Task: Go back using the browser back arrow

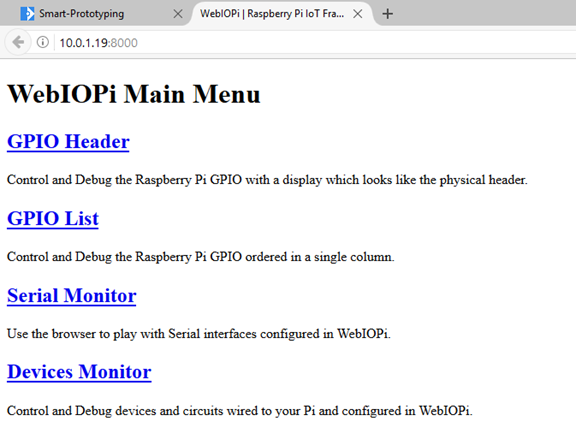Action: pos(18,42)
